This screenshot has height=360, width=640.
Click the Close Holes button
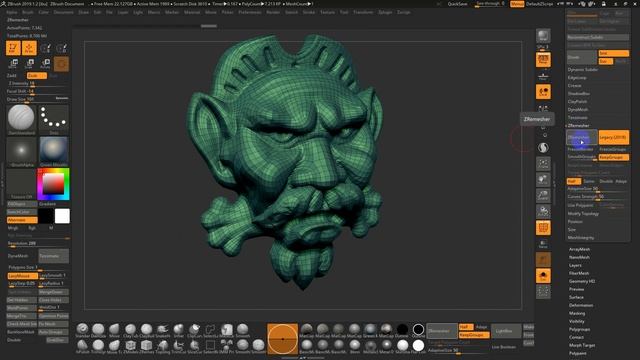tap(53, 300)
